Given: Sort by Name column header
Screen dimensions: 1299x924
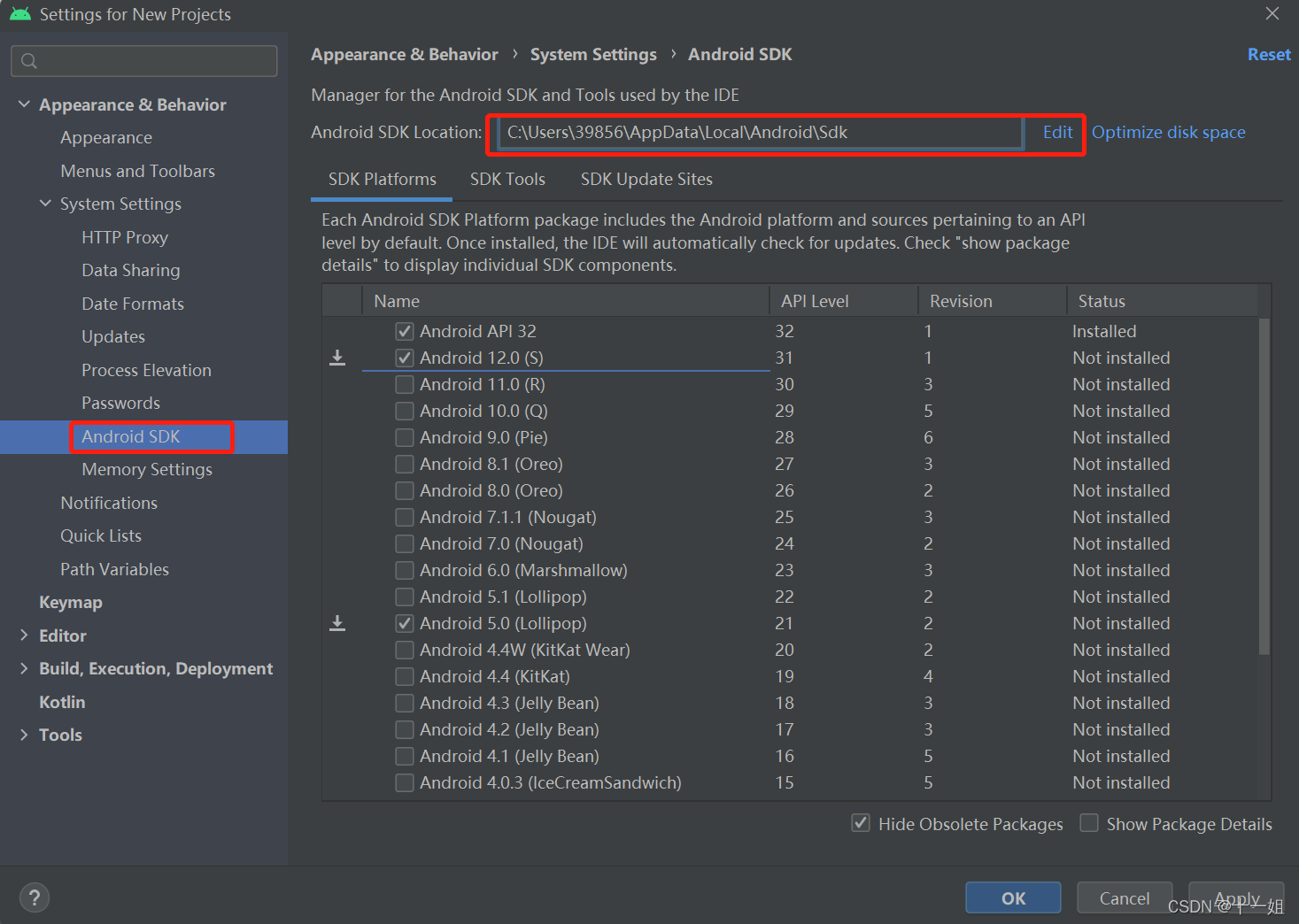Looking at the screenshot, I should (x=566, y=301).
